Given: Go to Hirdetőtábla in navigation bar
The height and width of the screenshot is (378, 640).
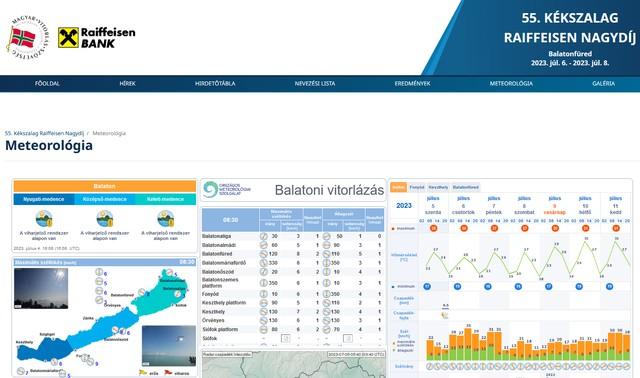Looking at the screenshot, I should pyautogui.click(x=215, y=83).
